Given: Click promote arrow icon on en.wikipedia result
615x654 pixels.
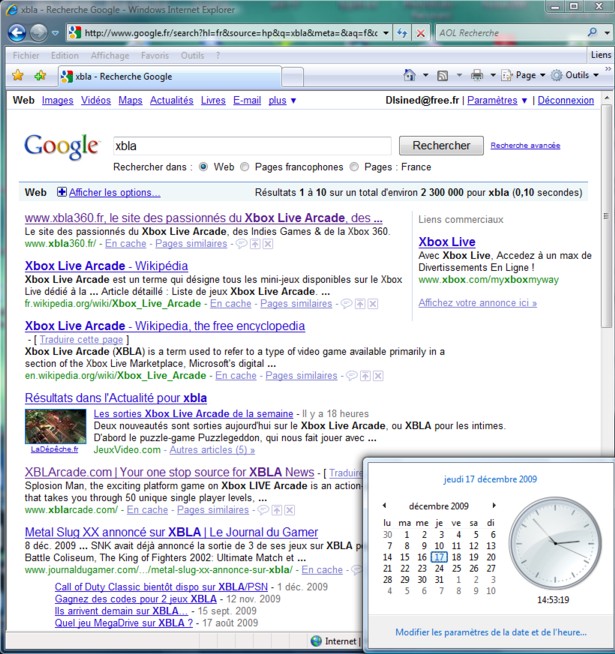Looking at the screenshot, I should [365, 376].
